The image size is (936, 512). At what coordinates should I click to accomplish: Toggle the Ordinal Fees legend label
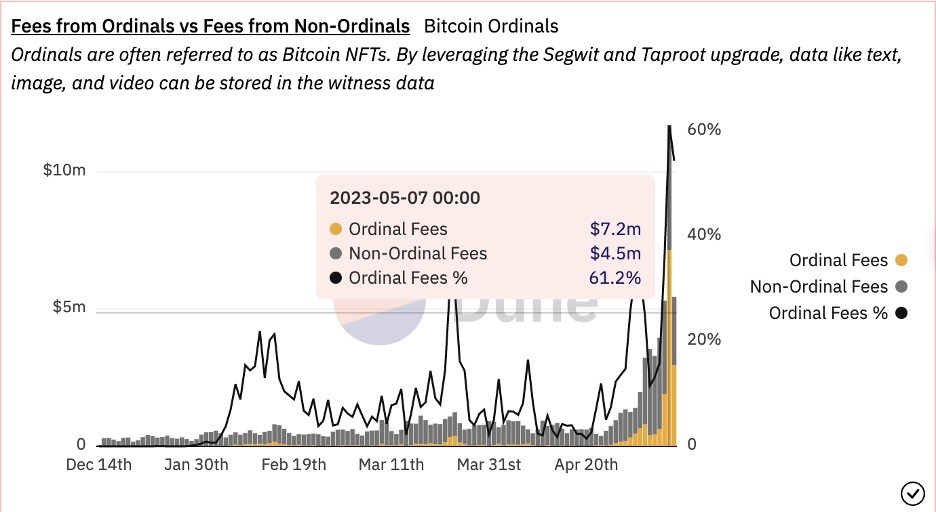click(838, 260)
